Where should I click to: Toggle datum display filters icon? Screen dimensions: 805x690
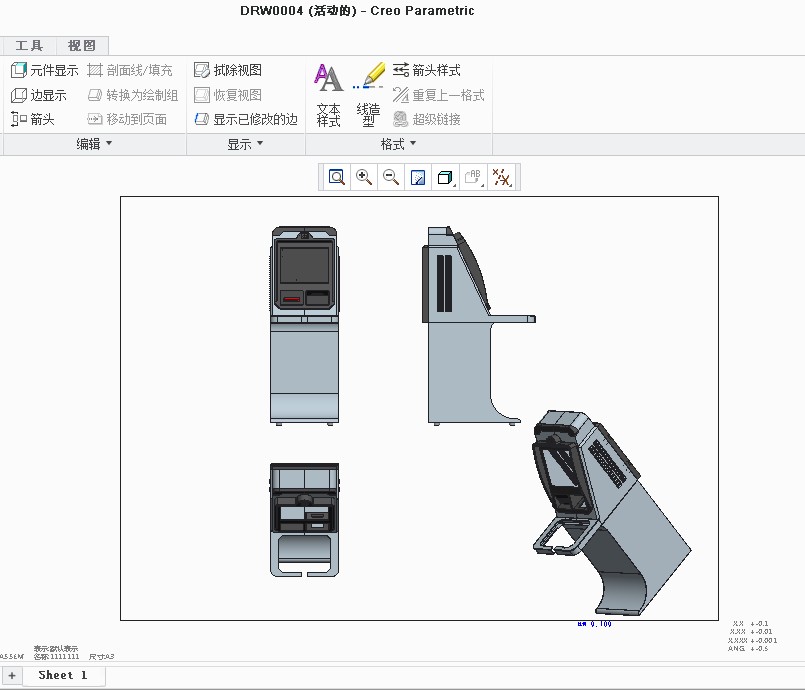(x=502, y=178)
